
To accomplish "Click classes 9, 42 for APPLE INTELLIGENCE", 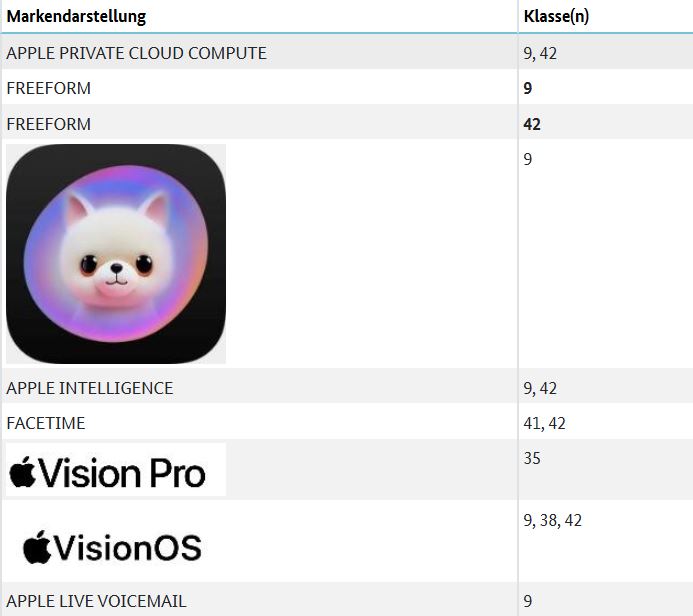I will (x=540, y=388).
